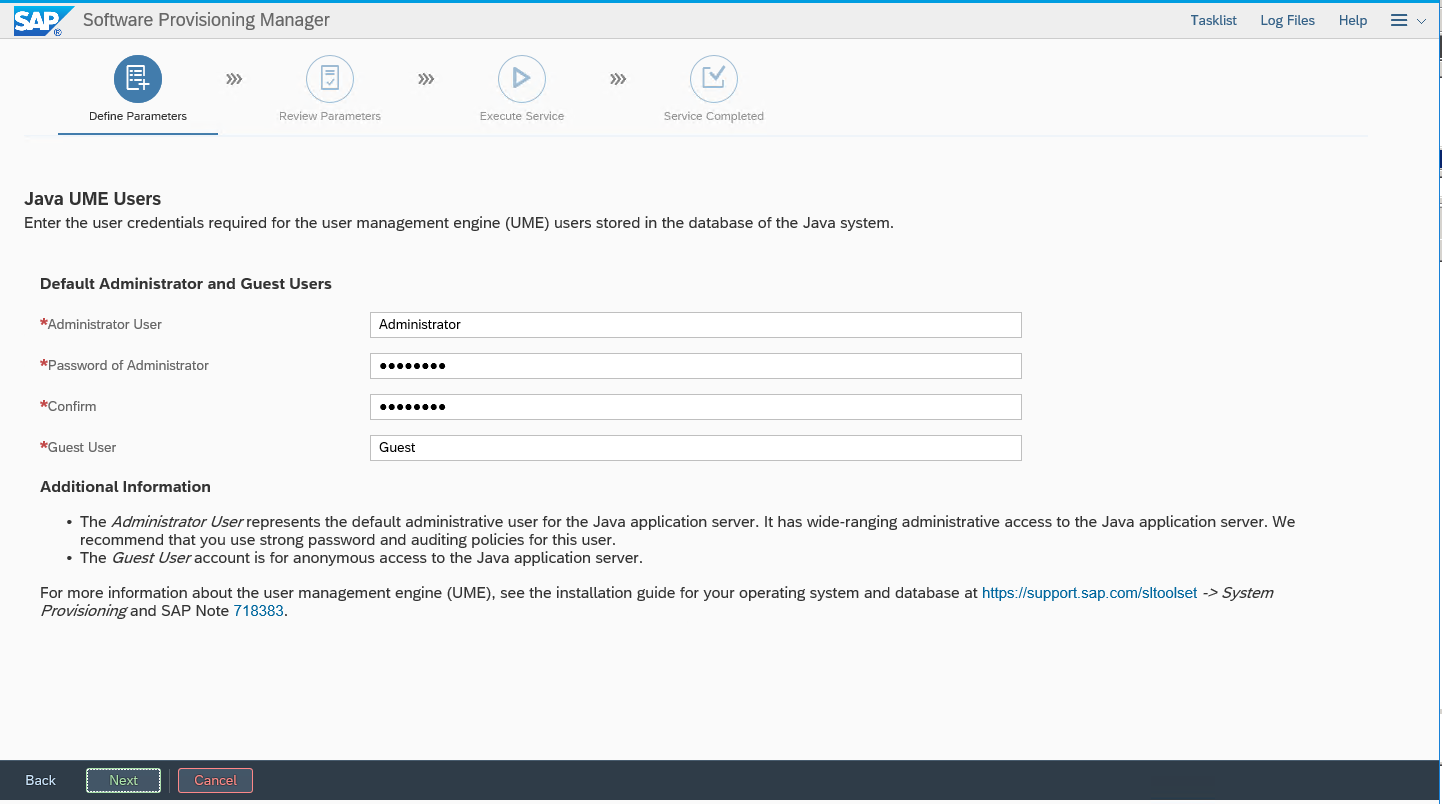Click the Administrator User label
Viewport: 1442px width, 804px height.
(104, 325)
